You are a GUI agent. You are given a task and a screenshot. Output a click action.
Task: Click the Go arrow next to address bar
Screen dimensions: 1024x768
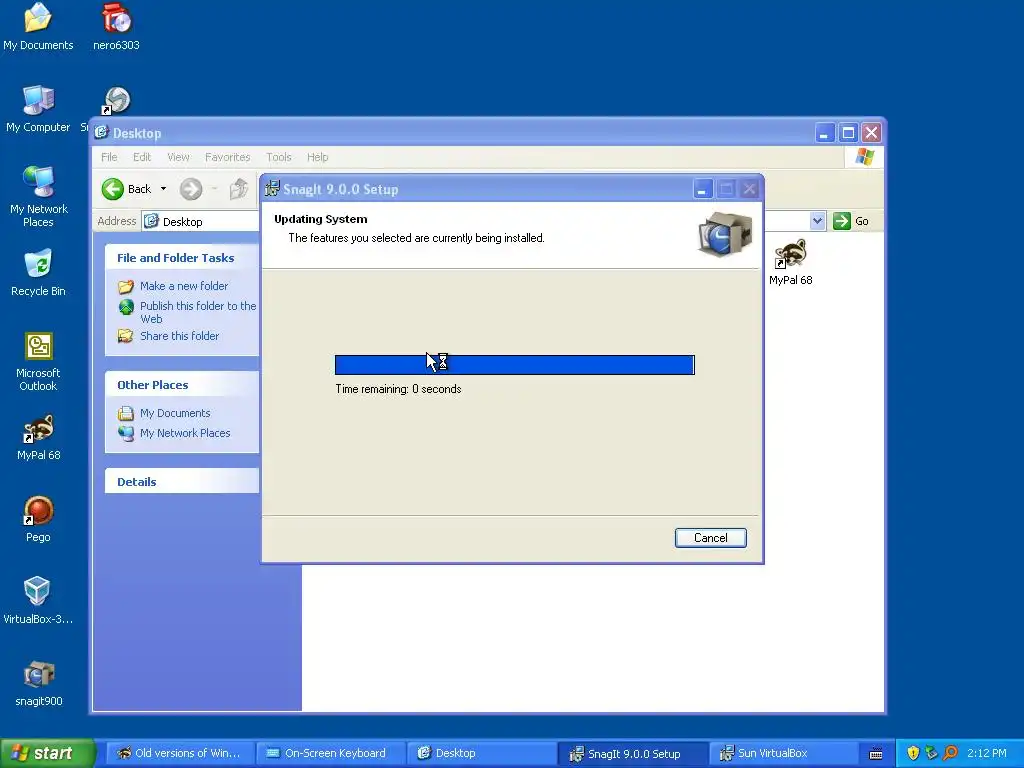pos(842,221)
